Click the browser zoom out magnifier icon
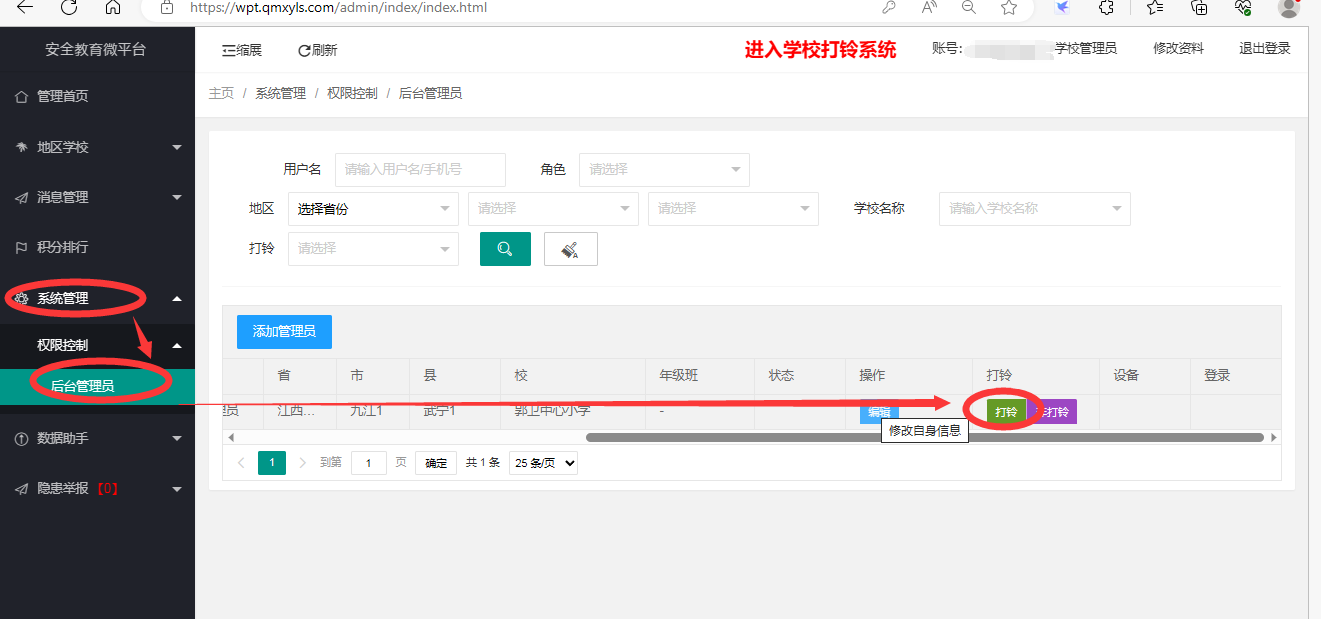1321x619 pixels. pyautogui.click(x=968, y=8)
